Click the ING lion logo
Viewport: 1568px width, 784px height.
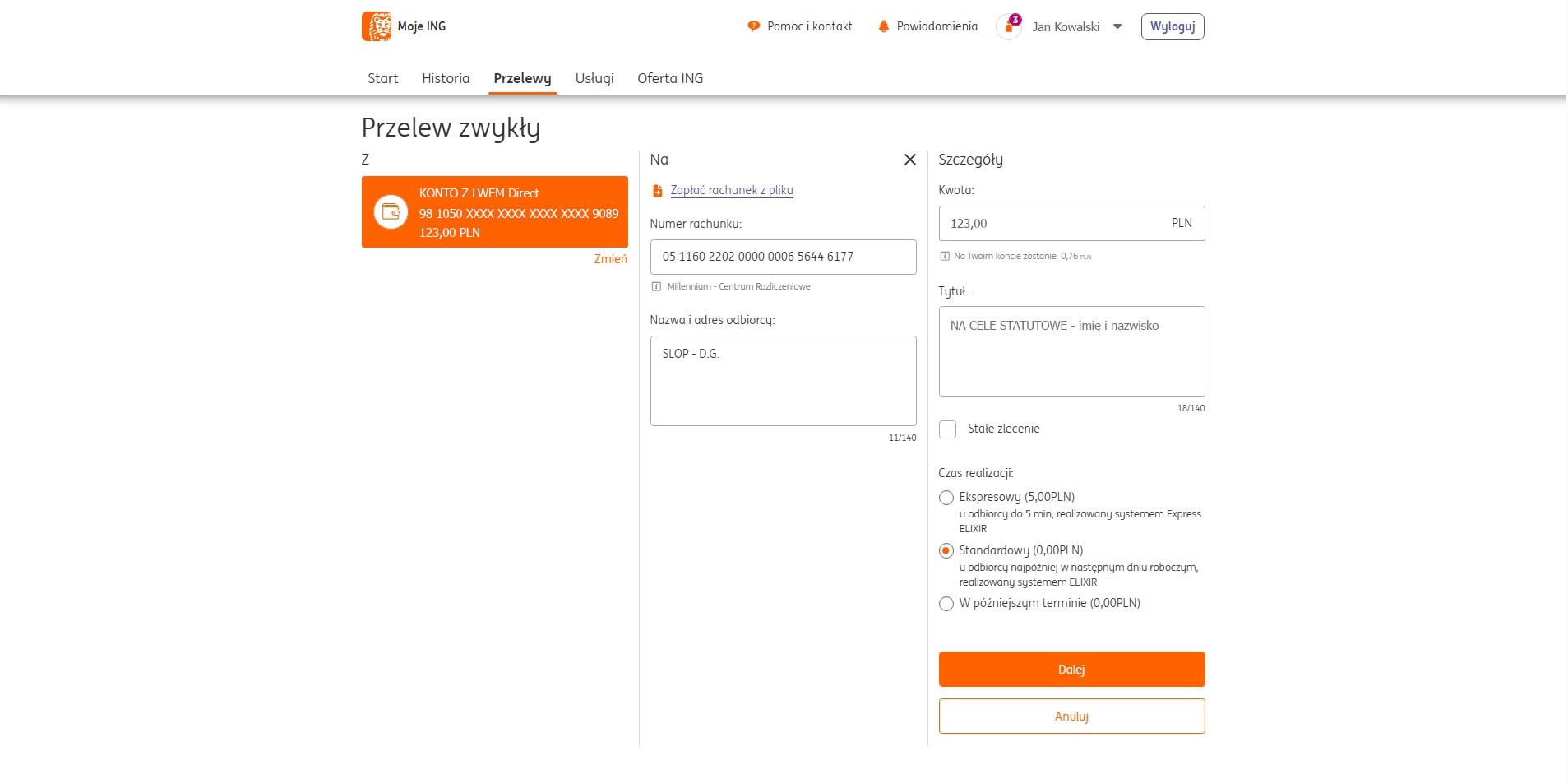pos(377,26)
